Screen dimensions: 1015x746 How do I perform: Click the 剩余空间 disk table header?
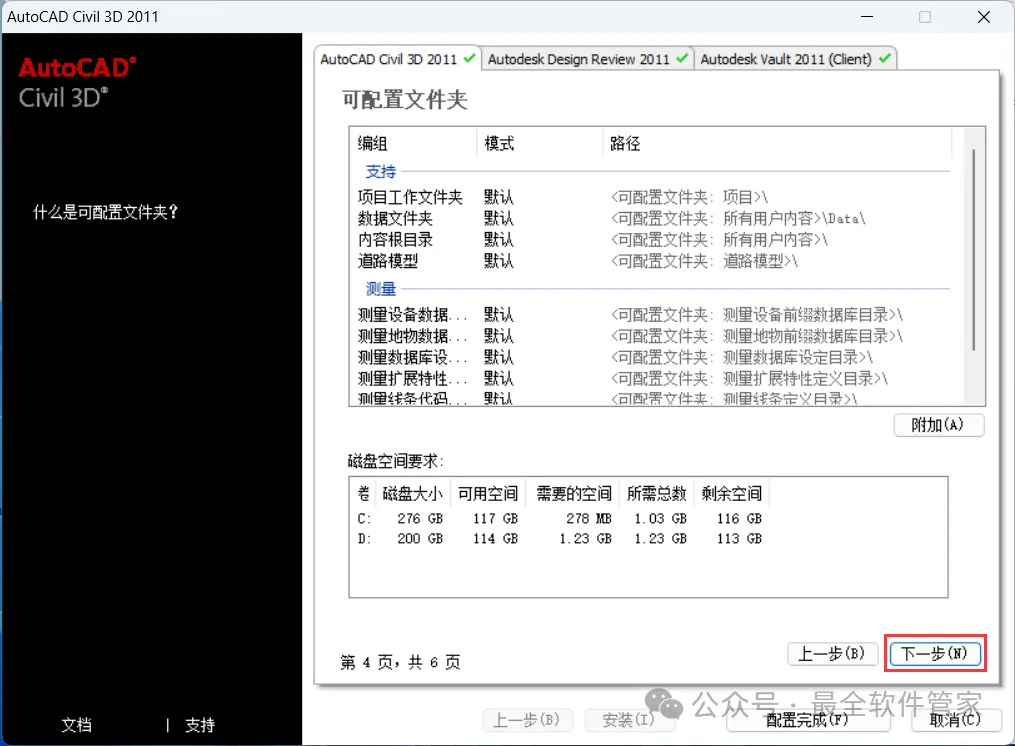731,493
